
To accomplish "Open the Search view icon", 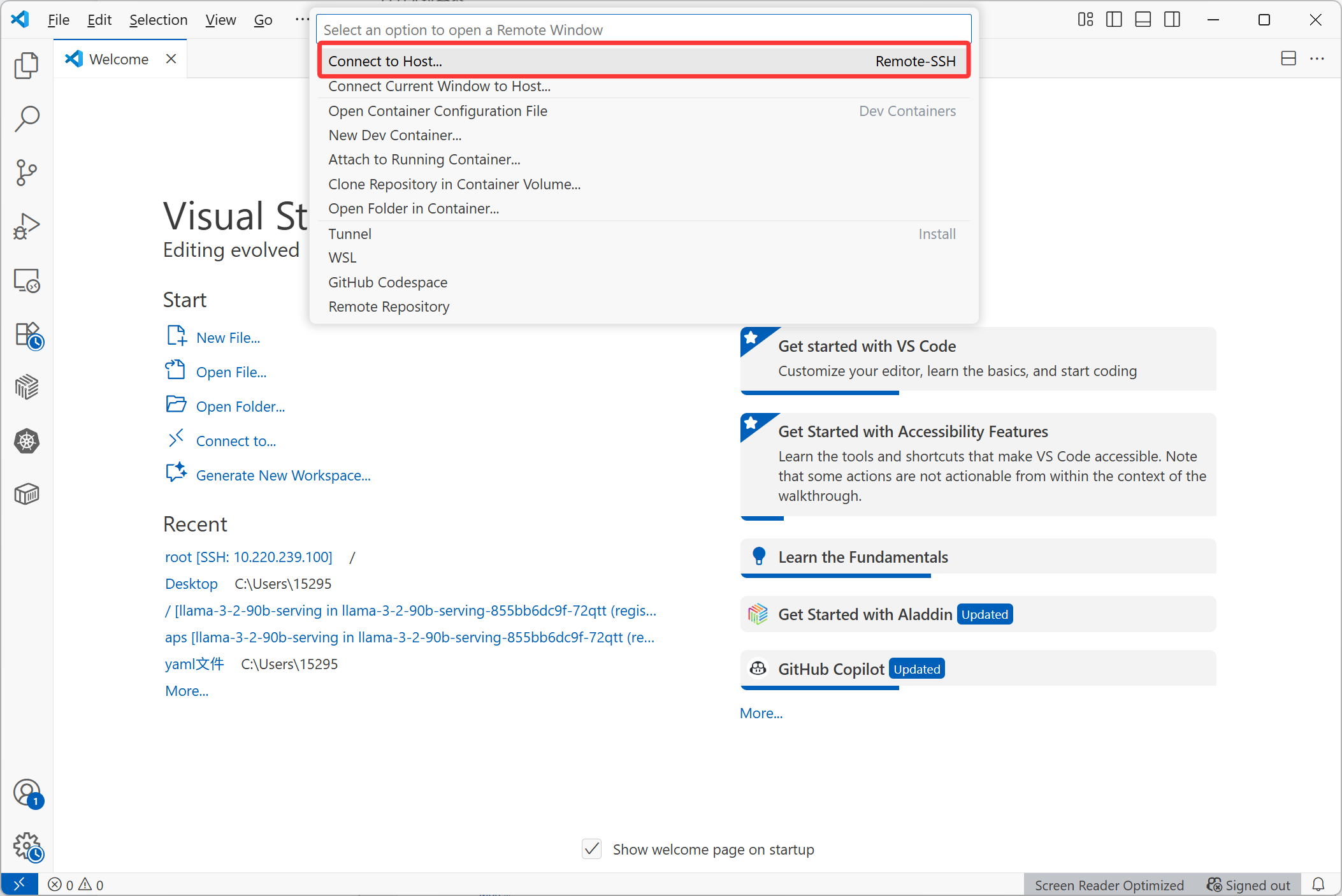I will pos(26,119).
